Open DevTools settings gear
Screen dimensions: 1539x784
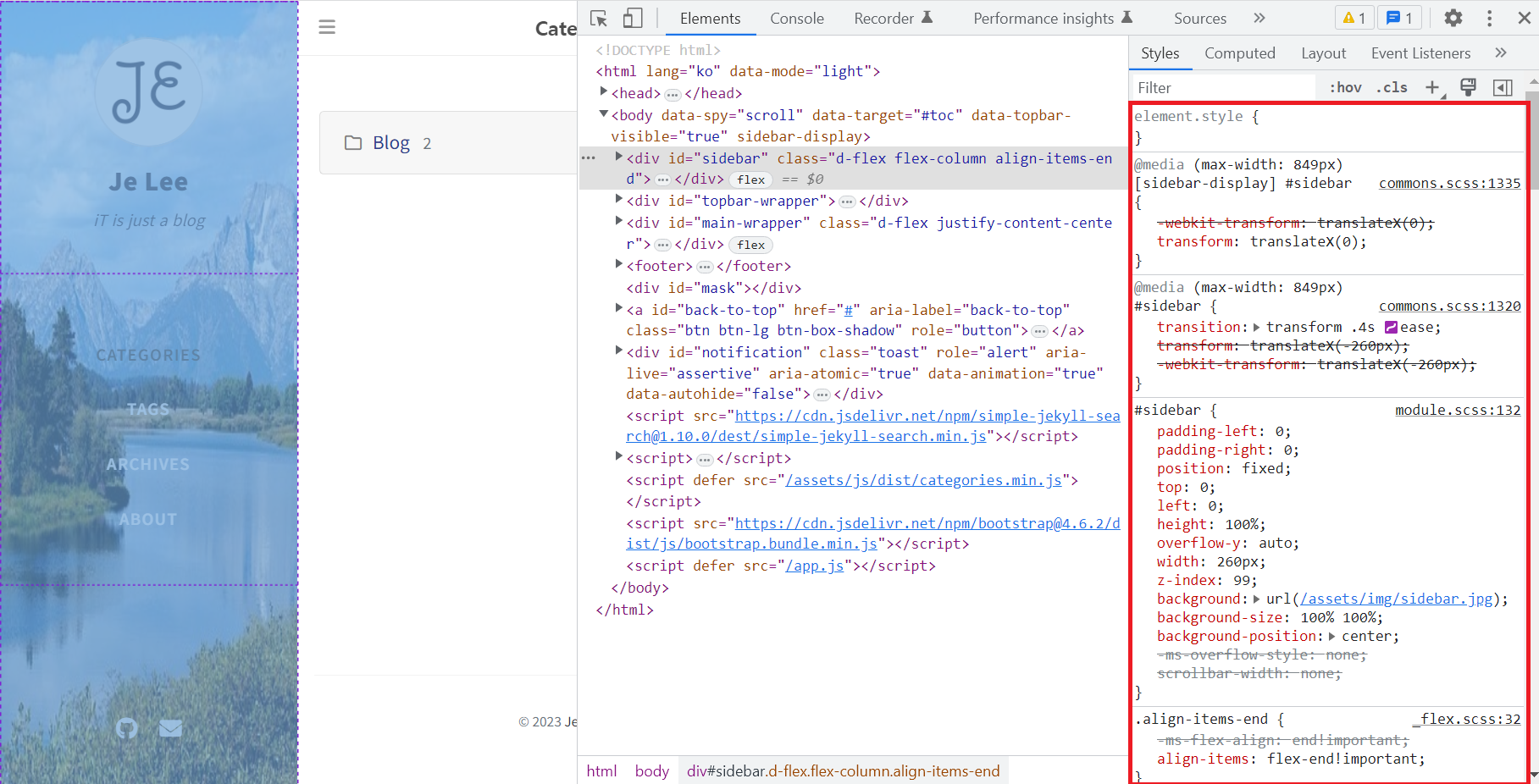pyautogui.click(x=1453, y=18)
